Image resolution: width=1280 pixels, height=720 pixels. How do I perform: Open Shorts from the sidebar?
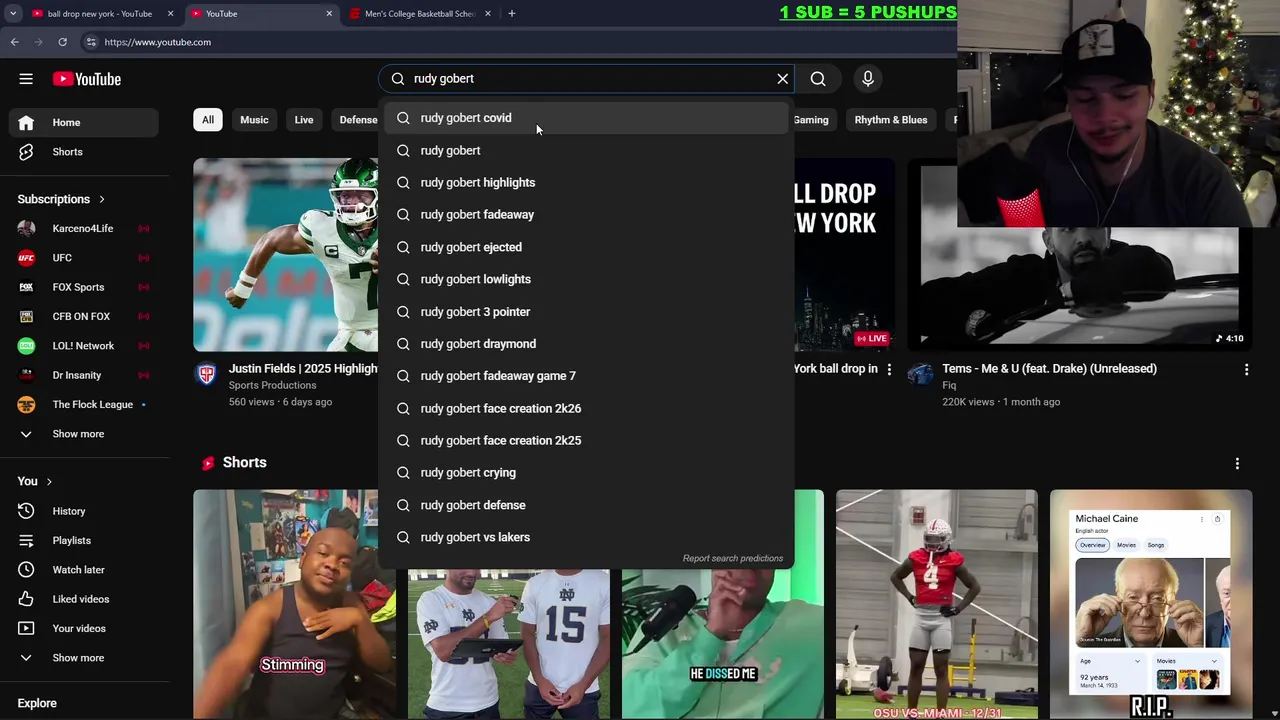click(x=84, y=152)
